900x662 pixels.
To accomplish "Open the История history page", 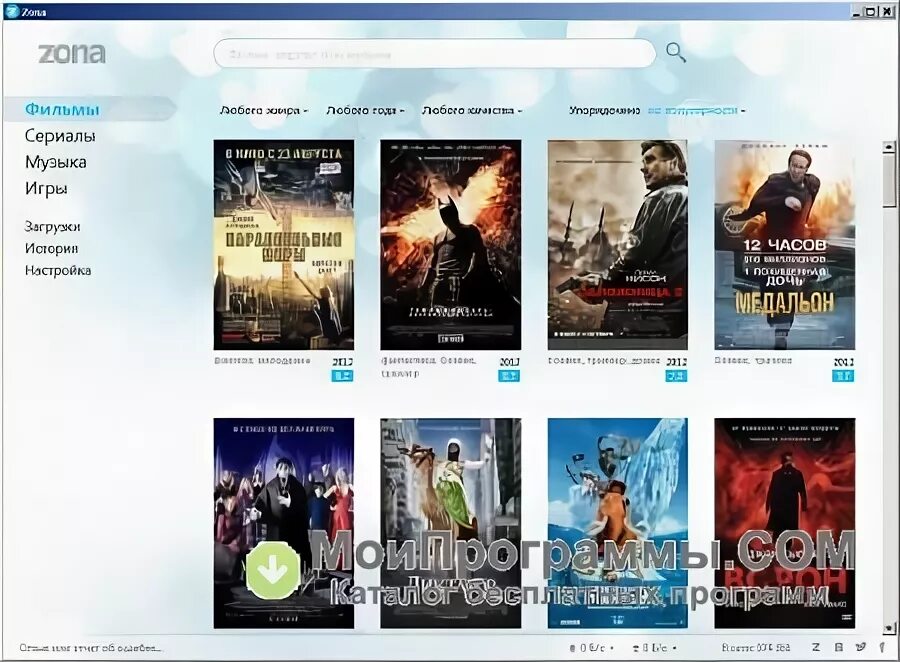I will pyautogui.click(x=51, y=249).
